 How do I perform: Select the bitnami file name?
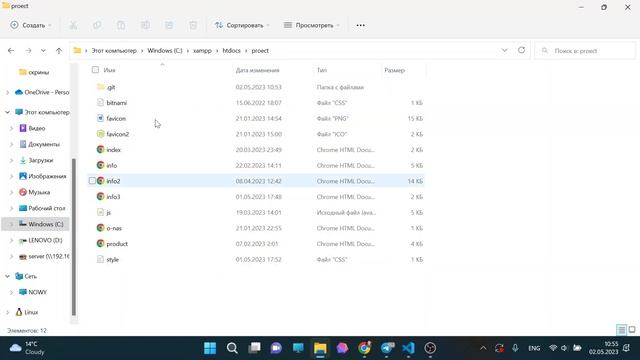[x=117, y=103]
